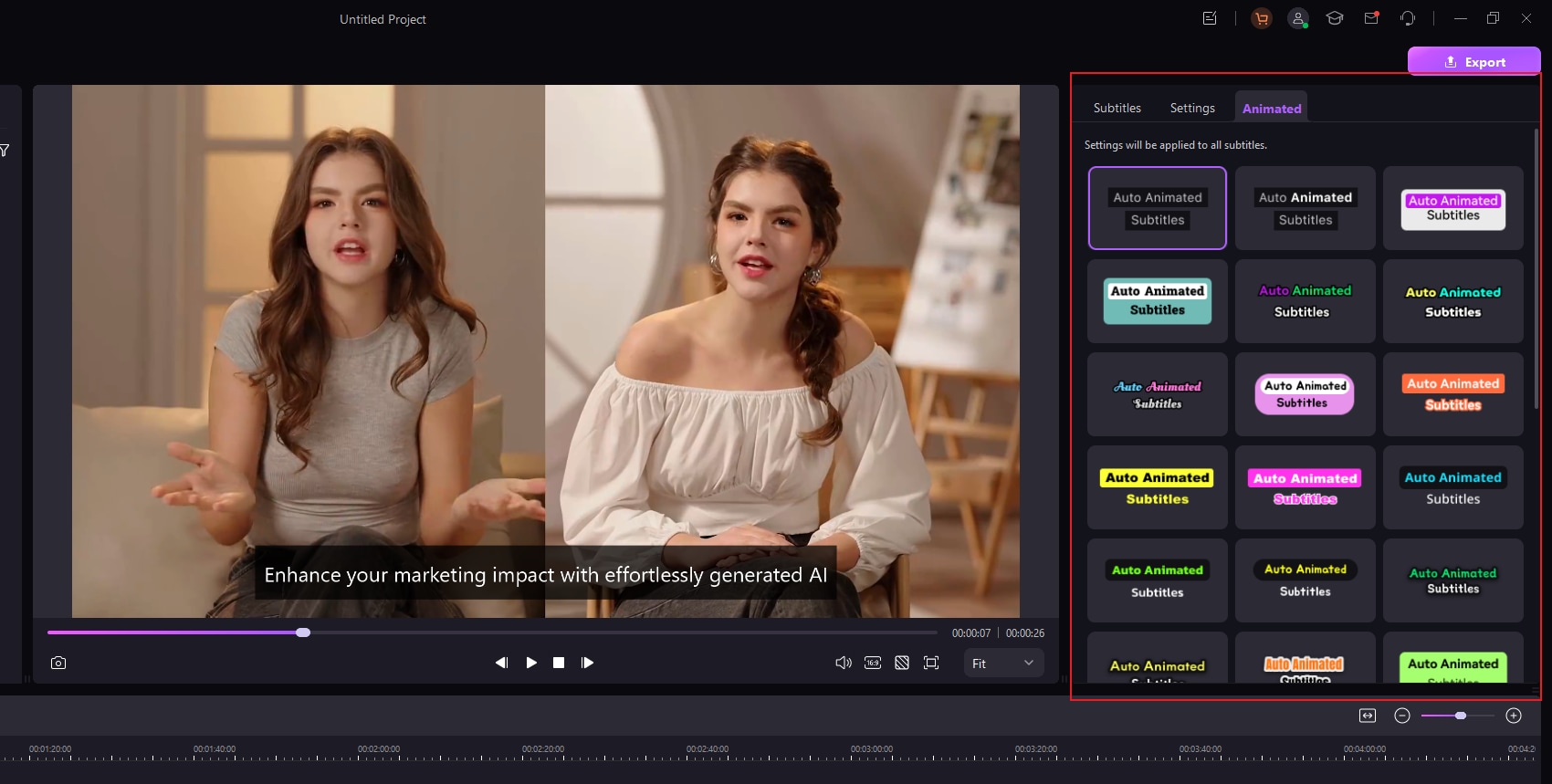Click the Animated panel vertical scrollbar

[x=1536, y=269]
